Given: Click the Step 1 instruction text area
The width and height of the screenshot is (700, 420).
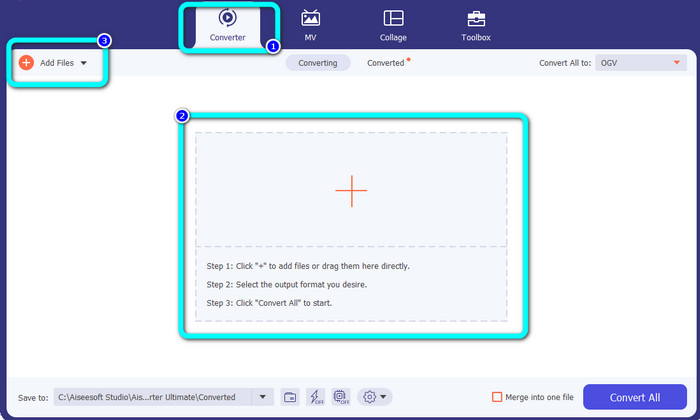Looking at the screenshot, I should click(x=308, y=266).
